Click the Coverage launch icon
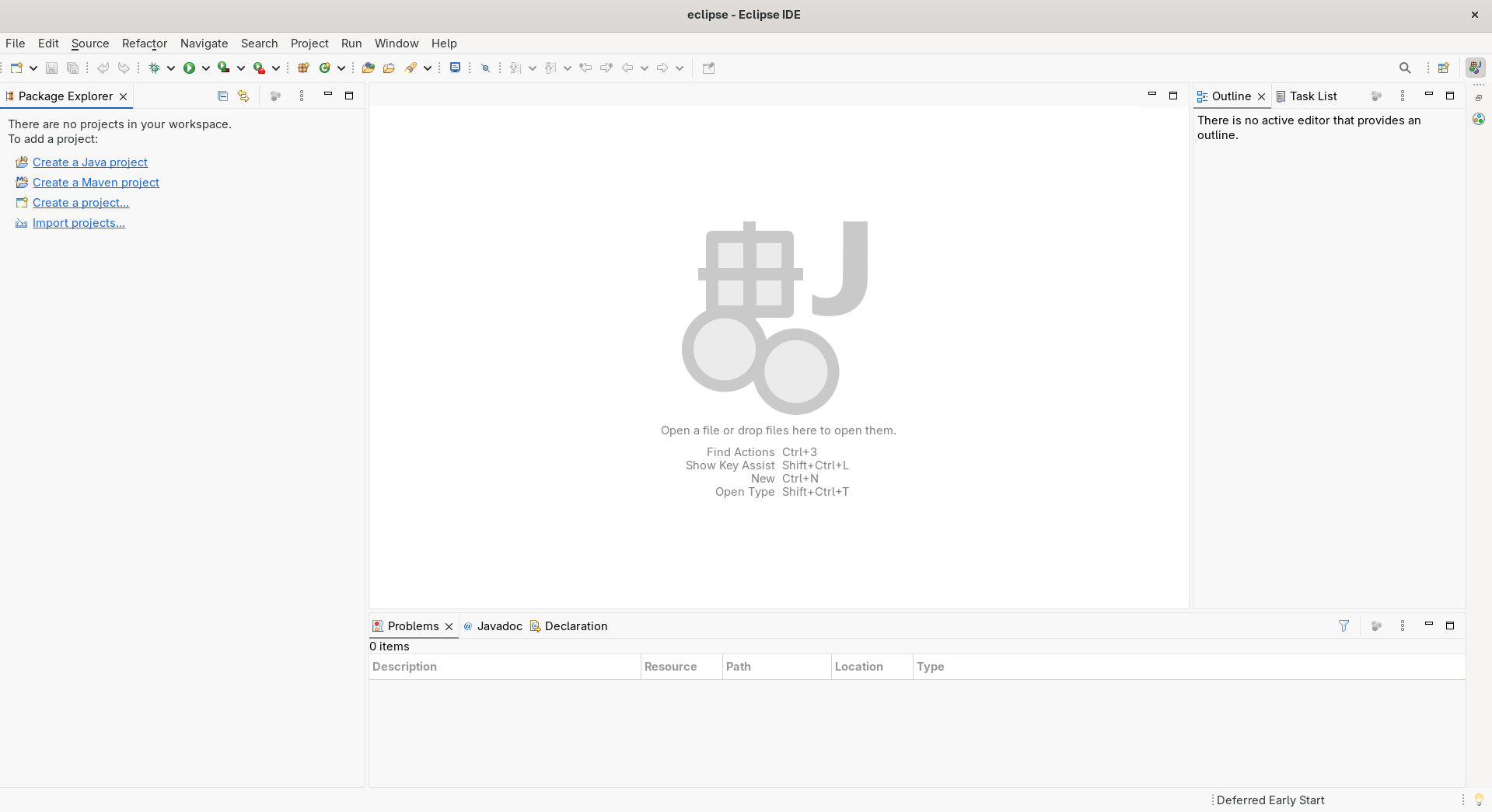Viewport: 1492px width, 812px height. [224, 68]
